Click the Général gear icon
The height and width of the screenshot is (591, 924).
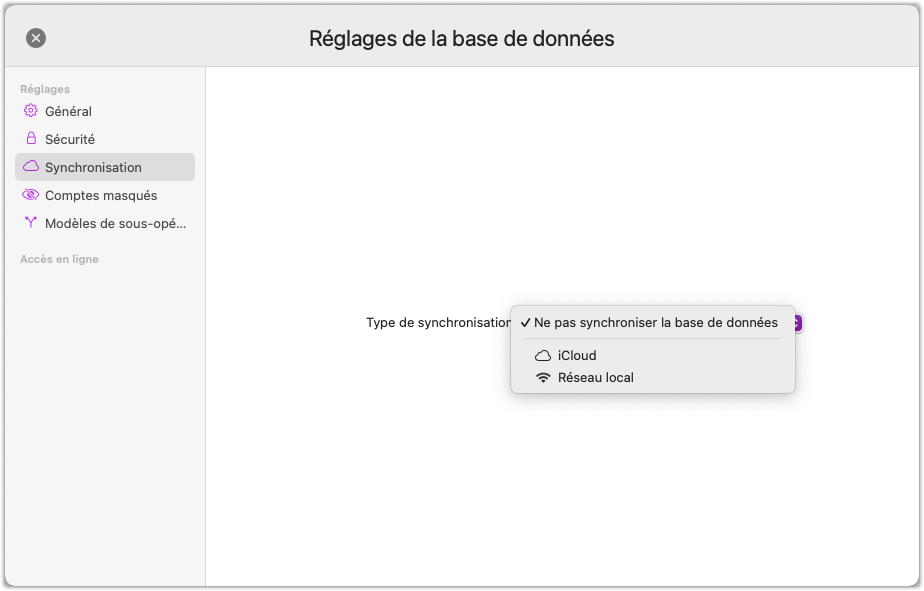point(31,111)
